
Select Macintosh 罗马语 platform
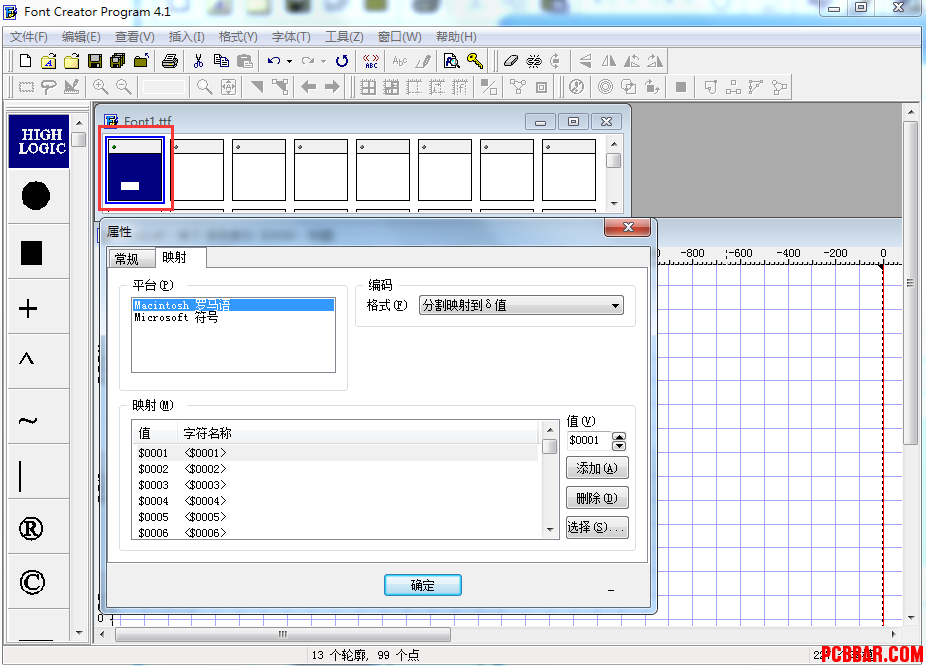tap(233, 305)
